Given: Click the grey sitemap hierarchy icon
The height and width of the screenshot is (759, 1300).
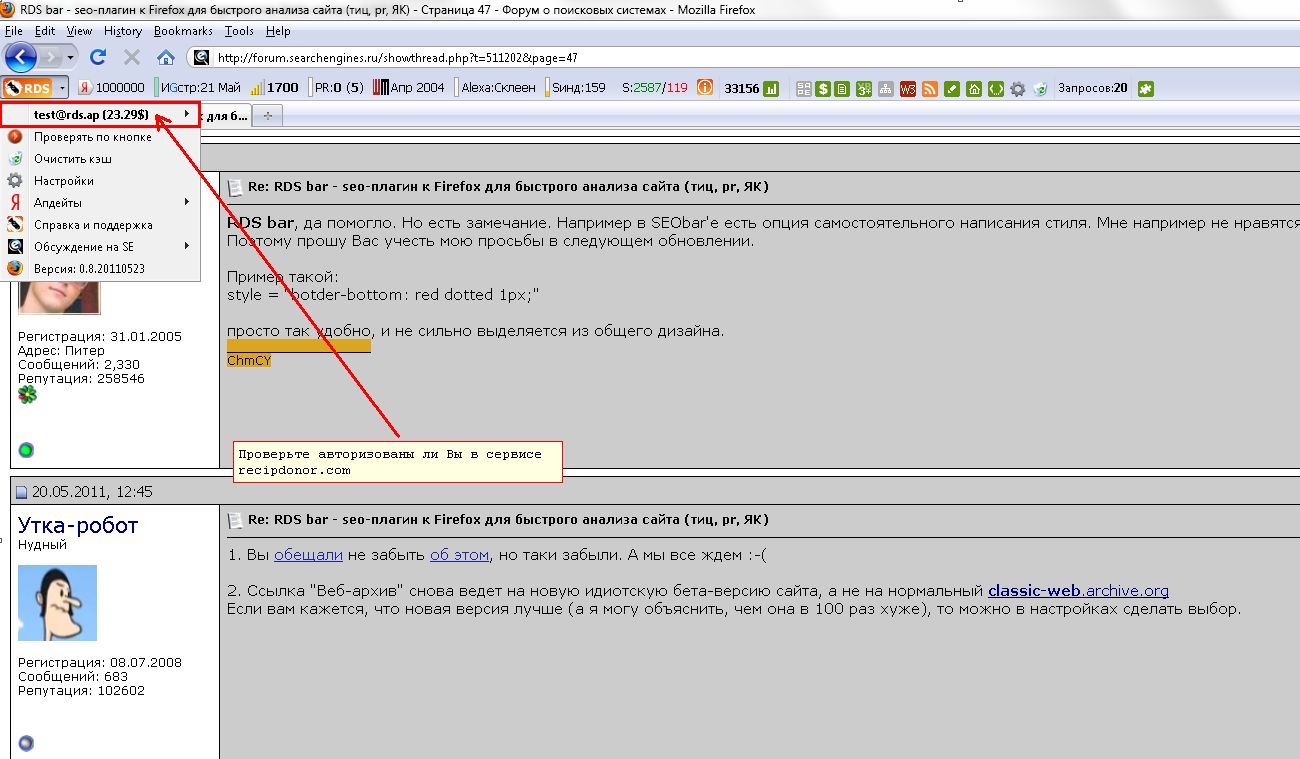Looking at the screenshot, I should (885, 88).
